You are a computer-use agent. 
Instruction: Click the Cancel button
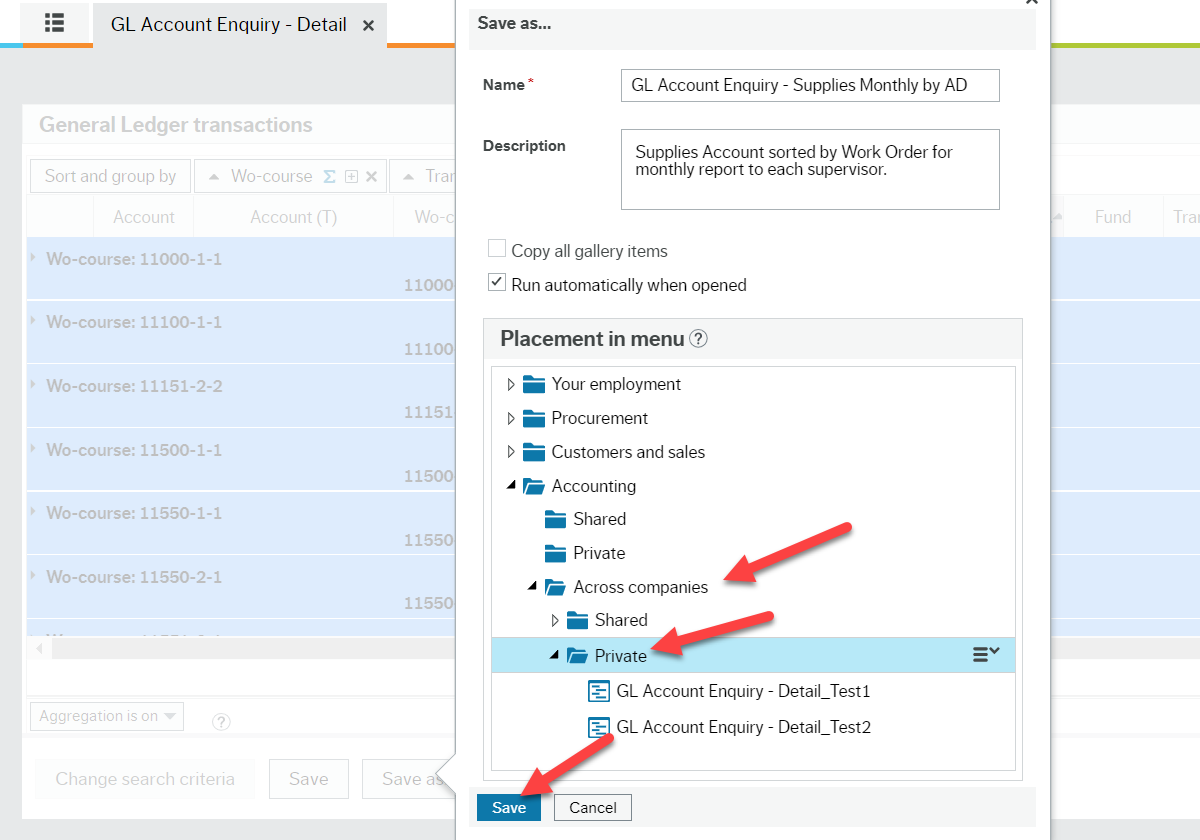[x=592, y=807]
